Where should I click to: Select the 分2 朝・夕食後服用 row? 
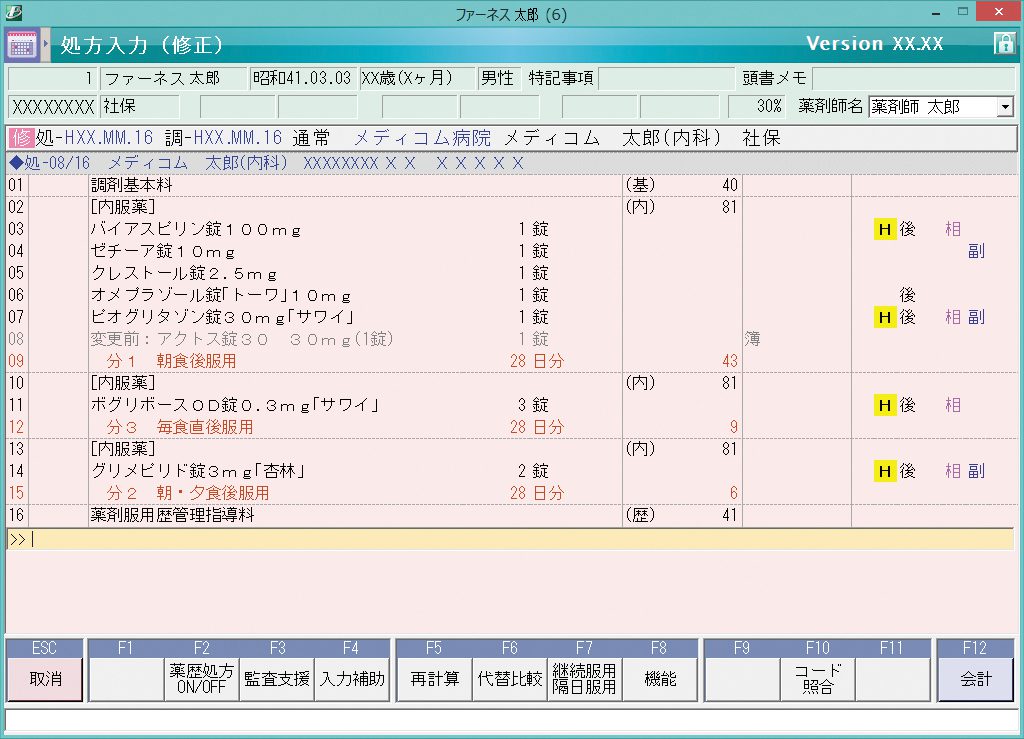[511, 493]
